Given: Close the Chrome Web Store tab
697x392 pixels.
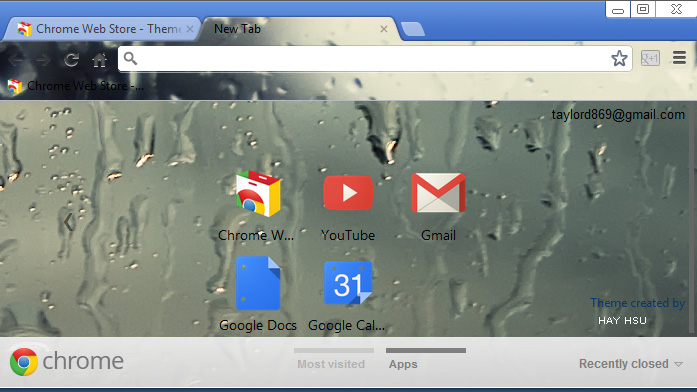Looking at the screenshot, I should pos(190,29).
